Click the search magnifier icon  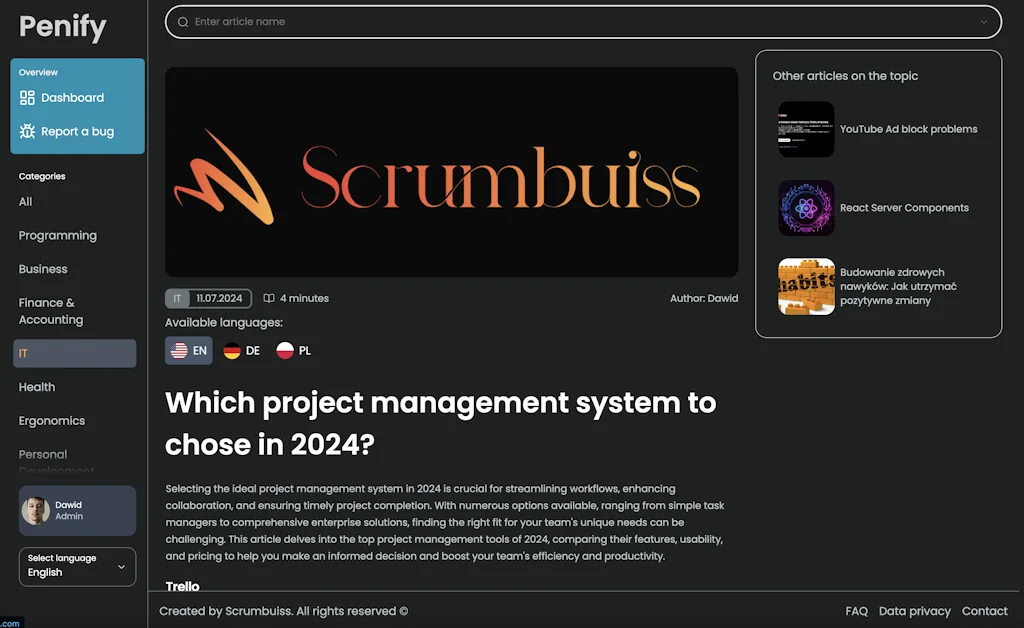182,21
